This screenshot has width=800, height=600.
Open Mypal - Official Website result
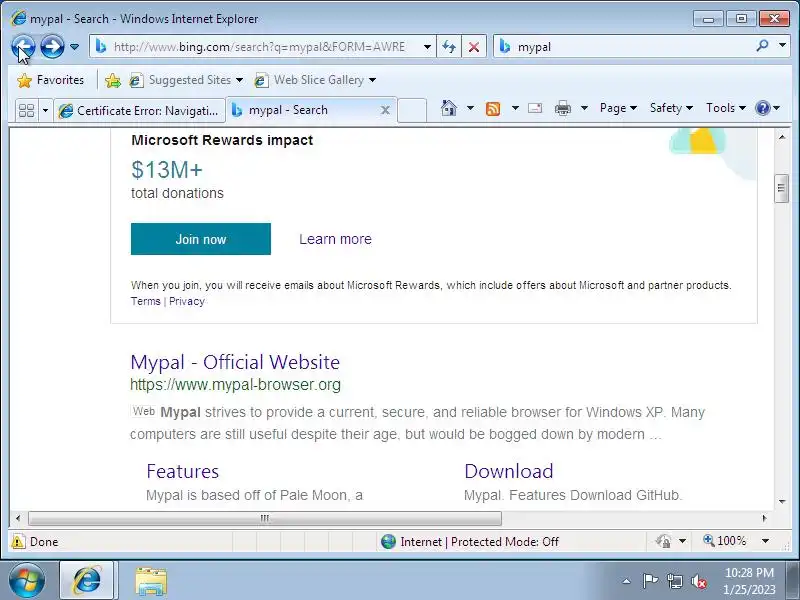pyautogui.click(x=235, y=362)
